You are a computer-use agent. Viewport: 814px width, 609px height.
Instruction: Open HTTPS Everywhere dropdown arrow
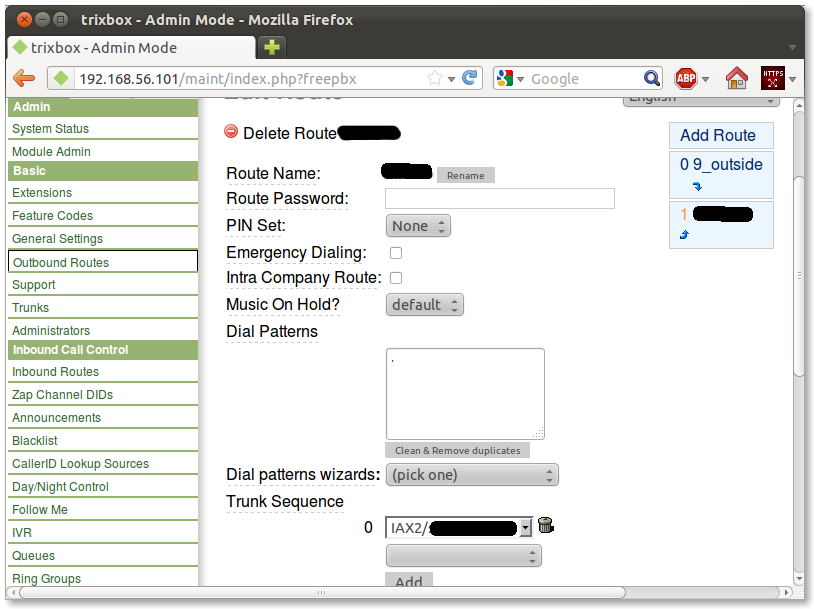click(792, 79)
